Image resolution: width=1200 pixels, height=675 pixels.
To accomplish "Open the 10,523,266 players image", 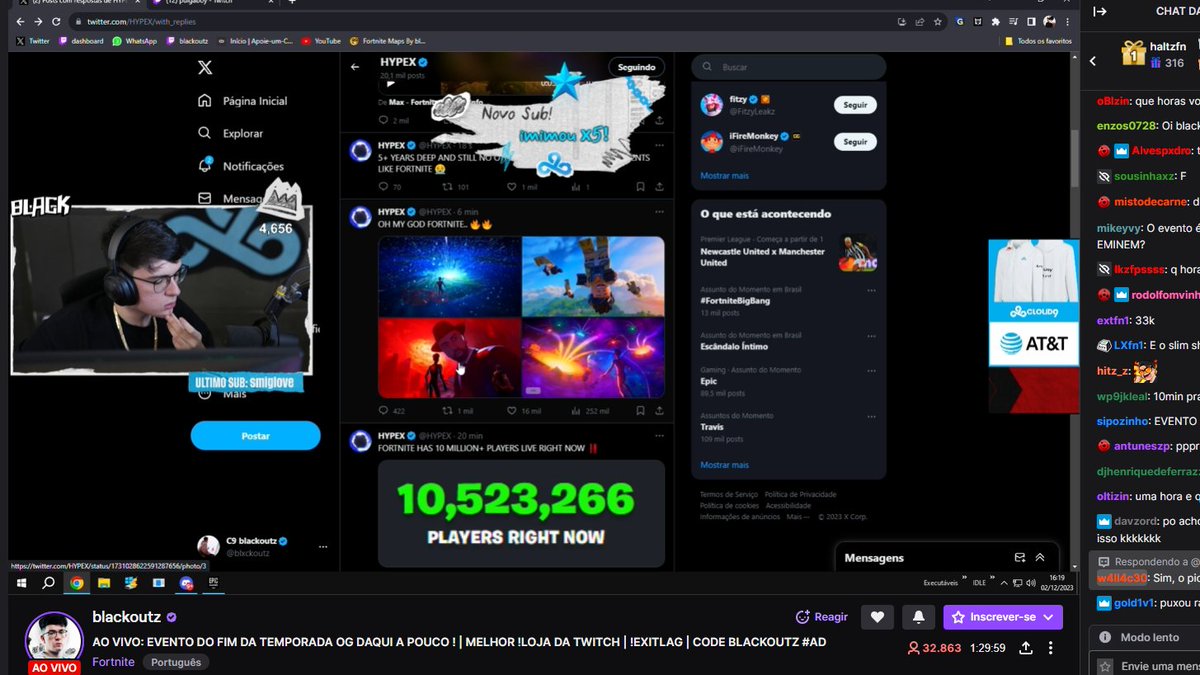I will coord(521,513).
